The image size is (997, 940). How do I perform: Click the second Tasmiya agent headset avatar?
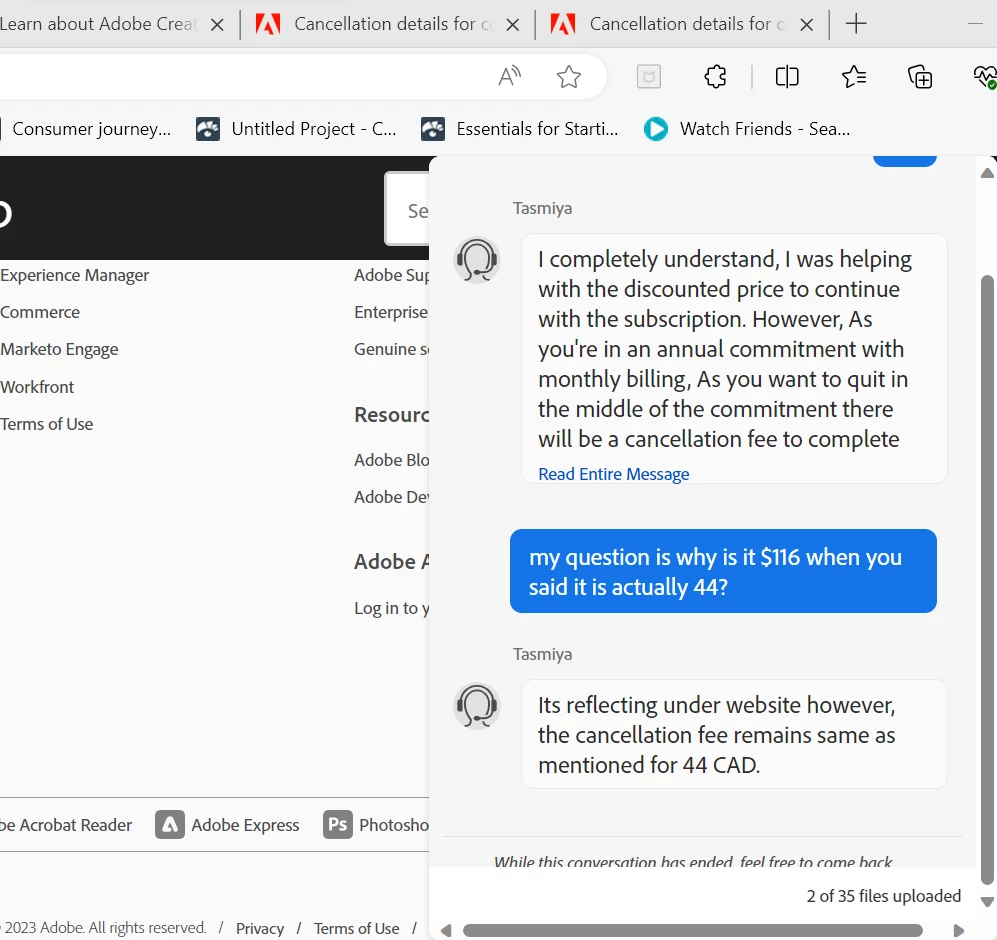tap(477, 706)
